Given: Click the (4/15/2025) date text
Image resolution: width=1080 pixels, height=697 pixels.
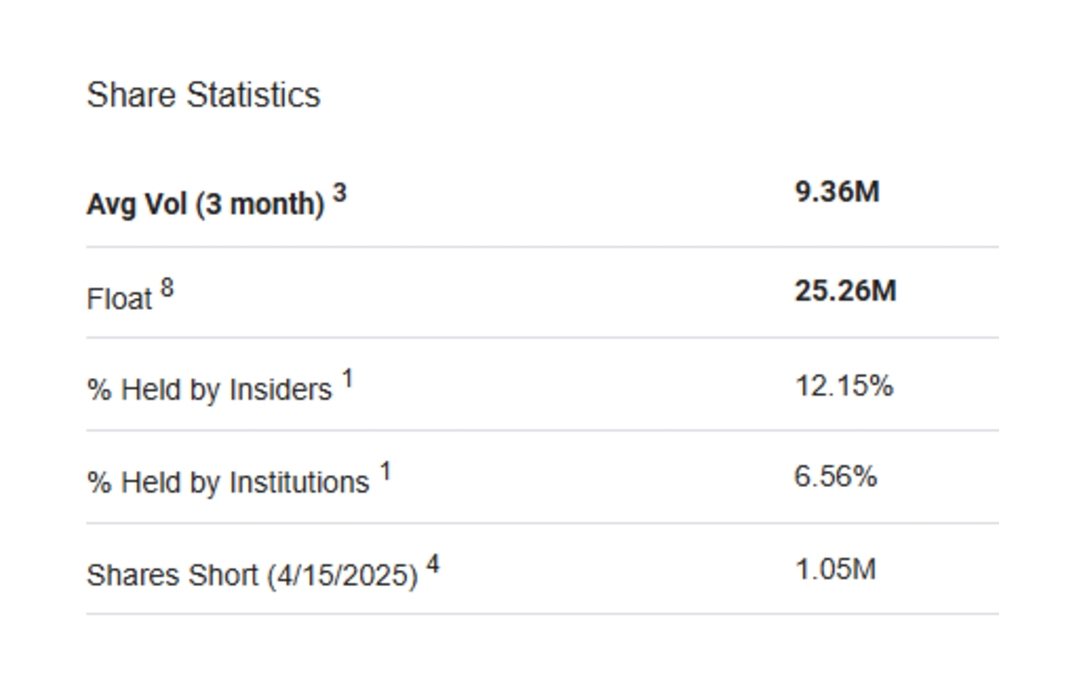Looking at the screenshot, I should pos(342,576).
